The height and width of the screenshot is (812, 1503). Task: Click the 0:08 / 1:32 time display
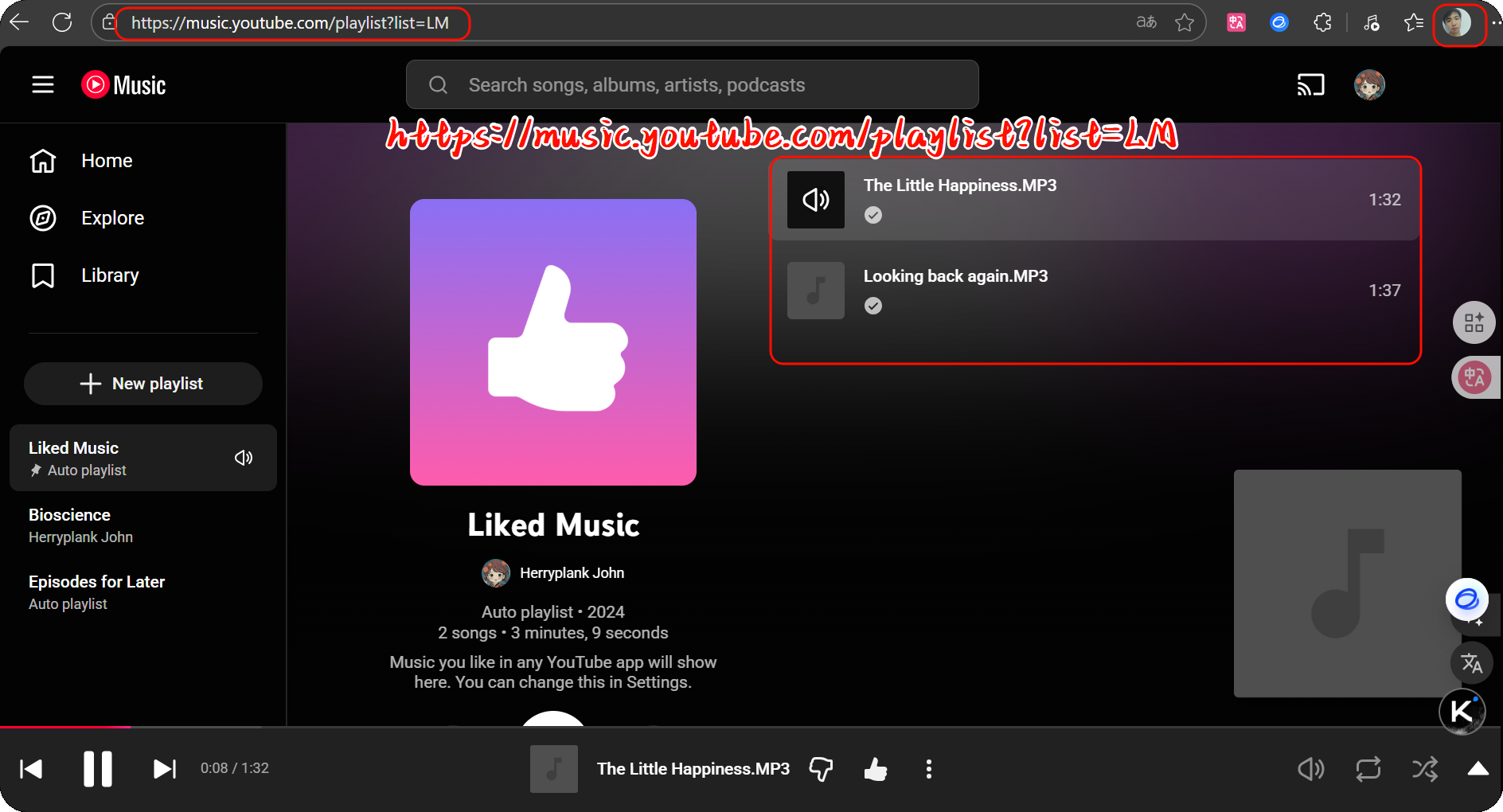point(235,768)
